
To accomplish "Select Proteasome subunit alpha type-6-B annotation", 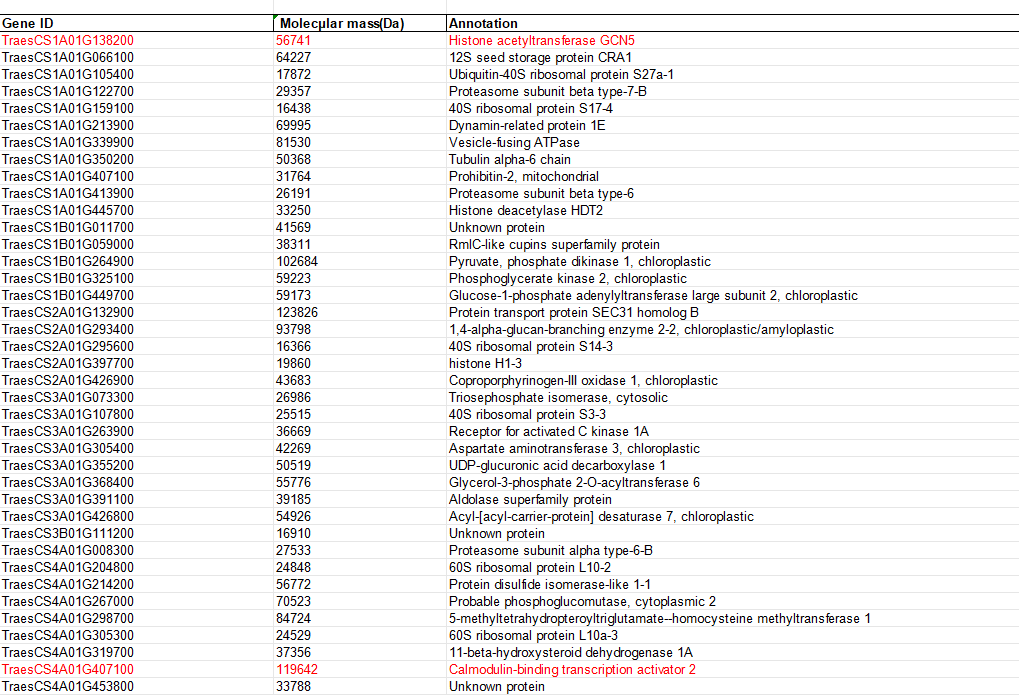I will click(x=551, y=550).
